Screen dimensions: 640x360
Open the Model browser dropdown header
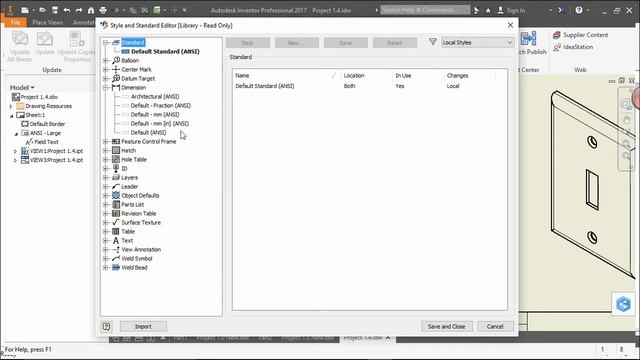tap(22, 87)
